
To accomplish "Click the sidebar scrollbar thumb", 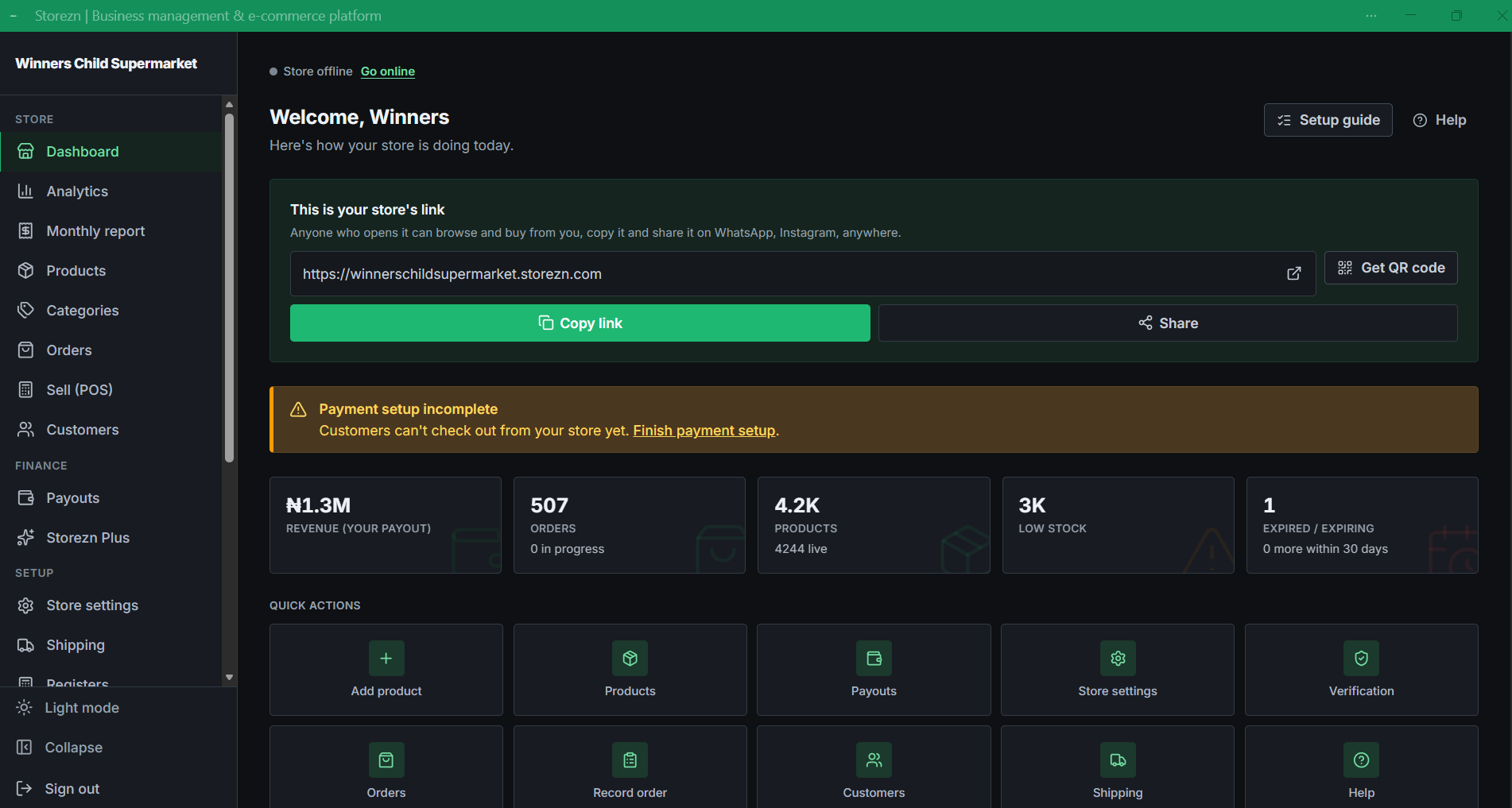I will [229, 288].
